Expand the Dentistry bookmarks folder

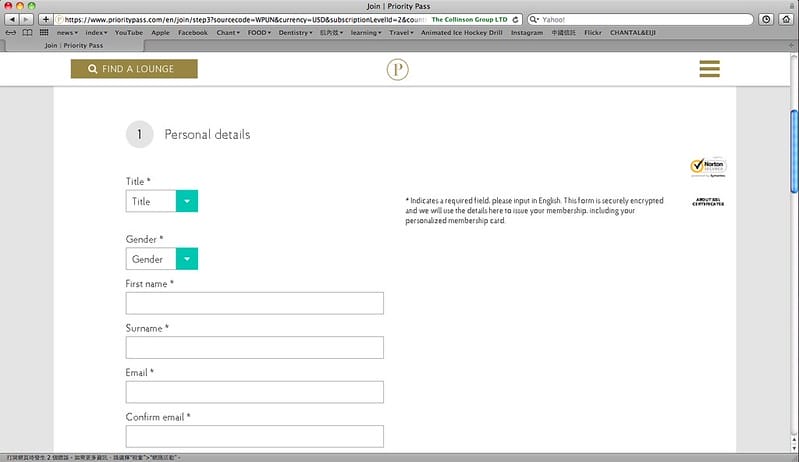click(296, 33)
